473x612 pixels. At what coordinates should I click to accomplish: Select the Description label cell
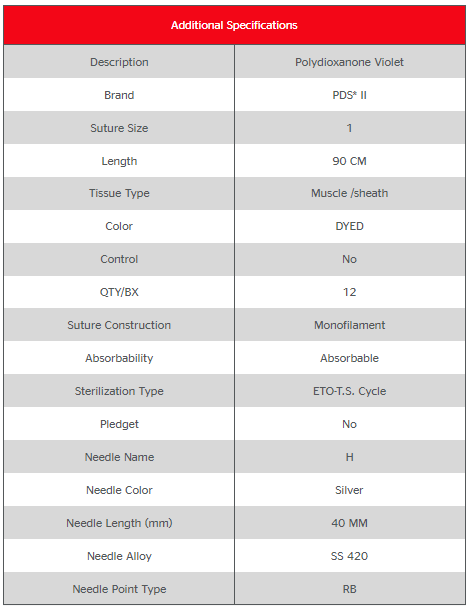(x=119, y=62)
